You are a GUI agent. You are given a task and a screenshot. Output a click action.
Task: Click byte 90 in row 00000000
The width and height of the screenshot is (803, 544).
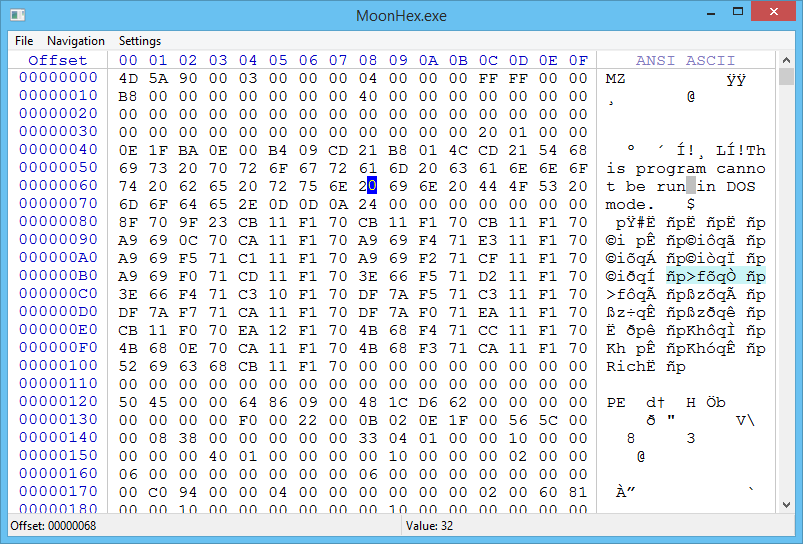(188, 78)
